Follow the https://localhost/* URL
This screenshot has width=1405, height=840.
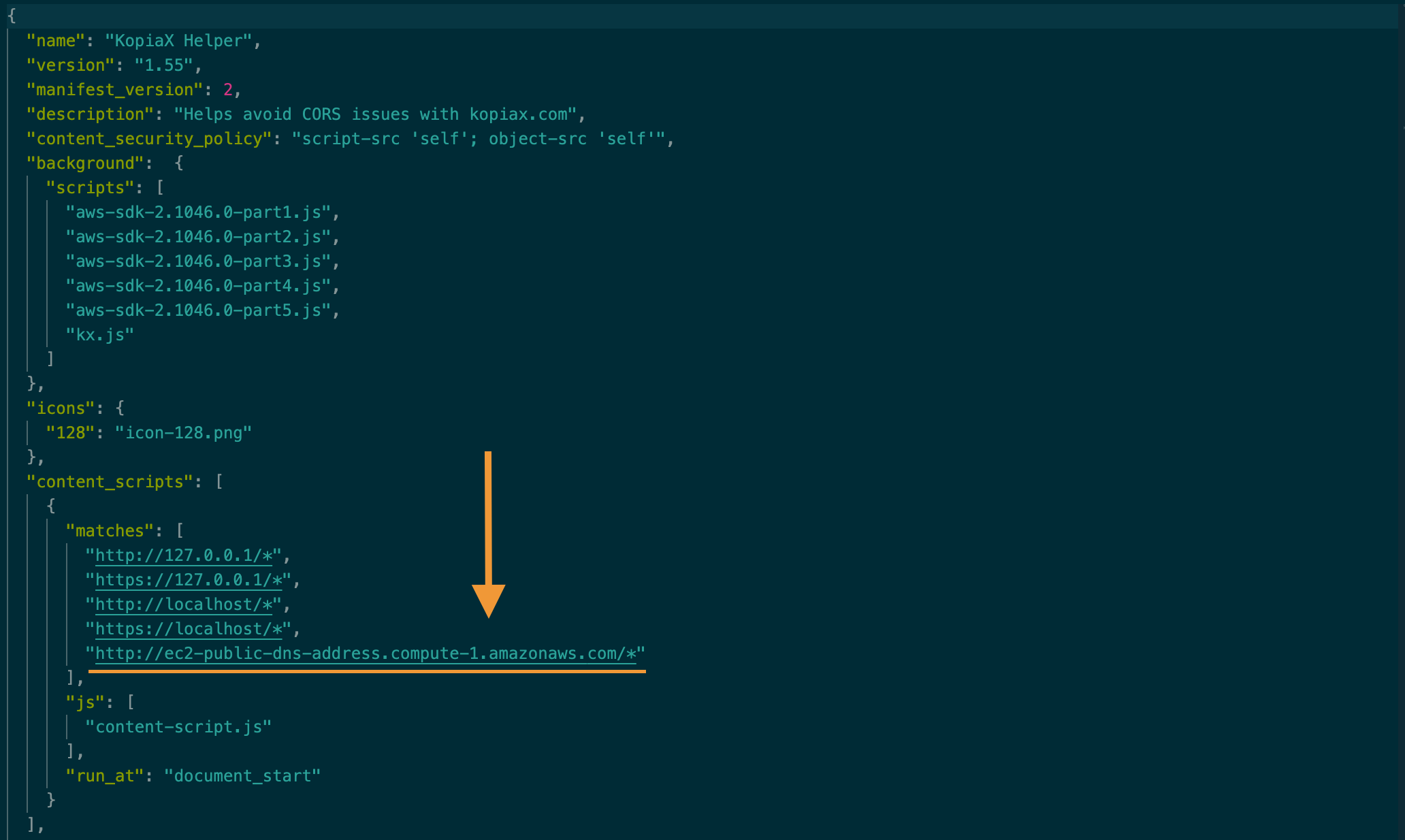coord(189,629)
